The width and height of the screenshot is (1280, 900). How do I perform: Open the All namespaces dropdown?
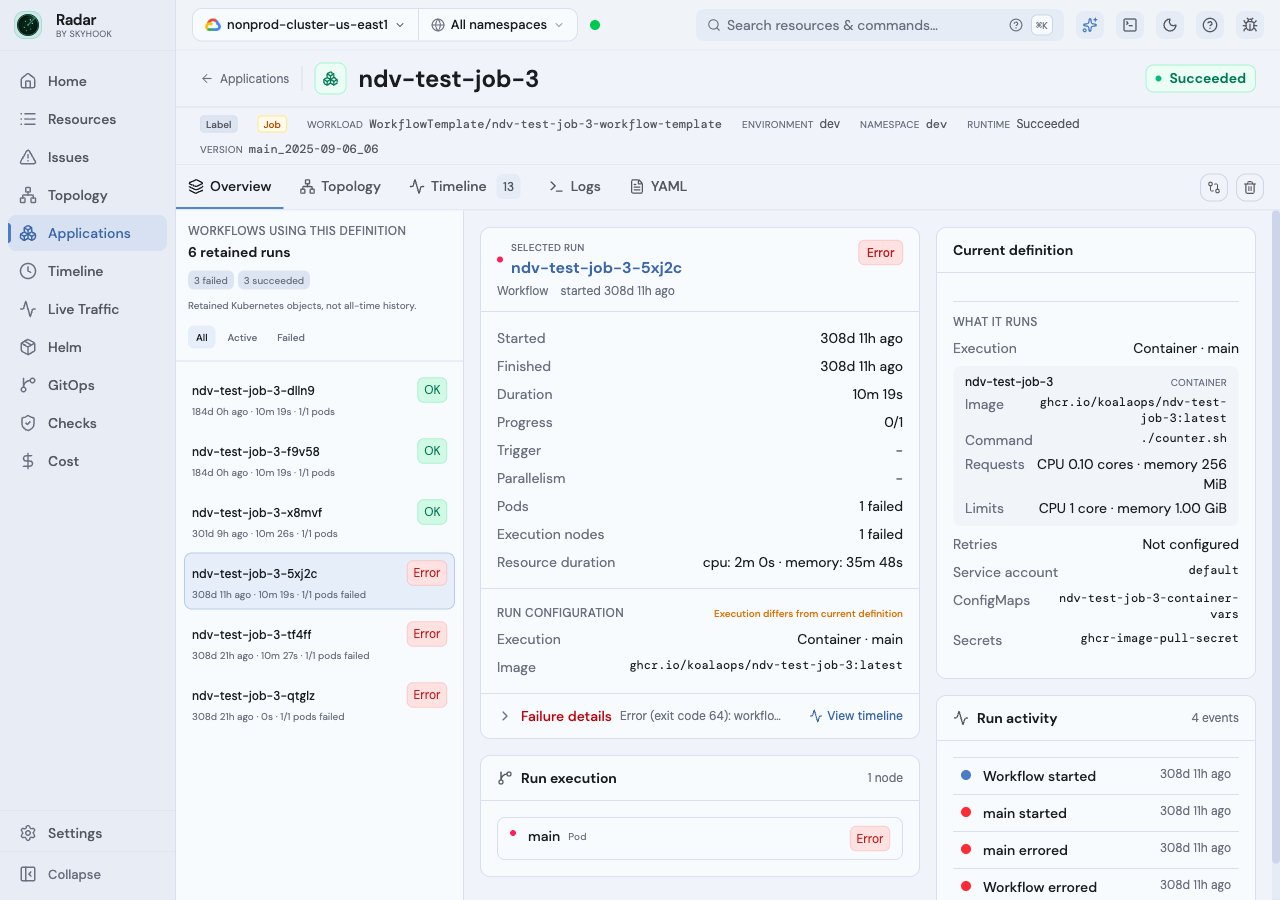point(497,25)
